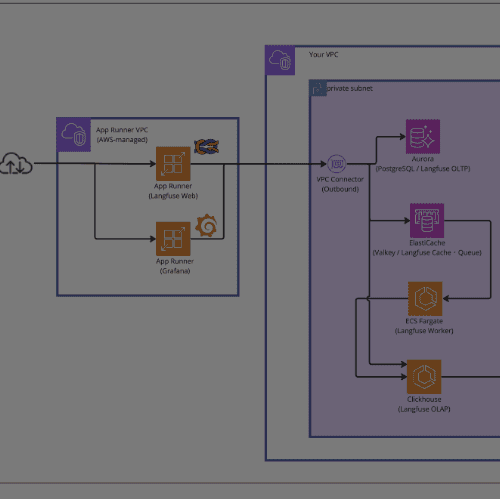Click the "ECS Fargate (Langfuse Worker)" label

tap(424, 326)
